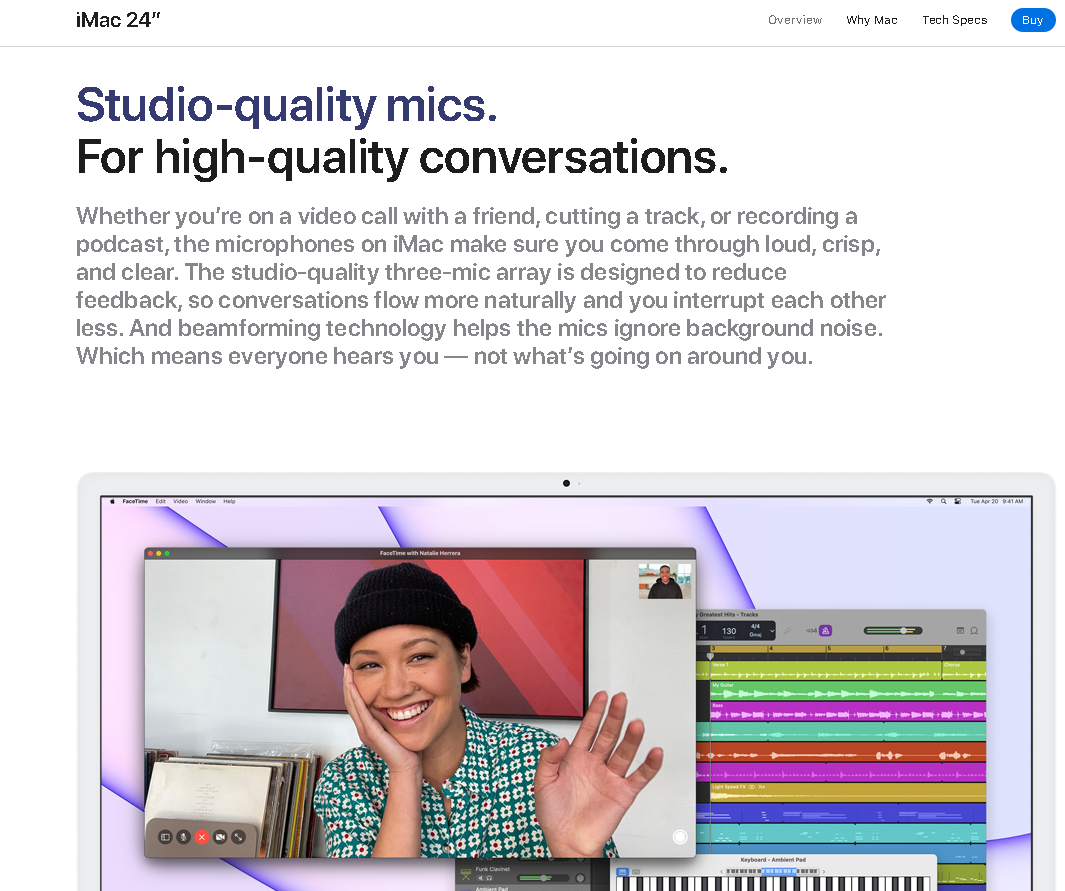1065x891 pixels.
Task: Click the Tue Apr 20 9:41 AM clock
Action: [x=996, y=501]
